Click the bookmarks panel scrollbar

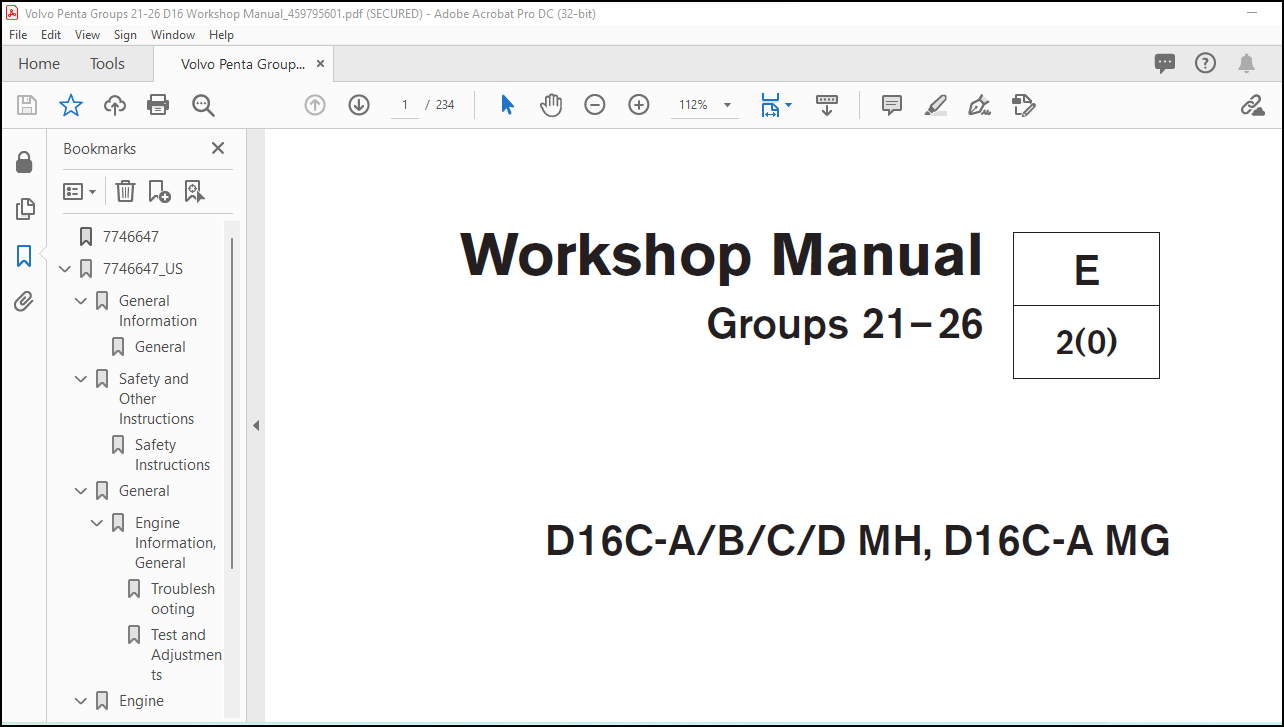pyautogui.click(x=233, y=404)
